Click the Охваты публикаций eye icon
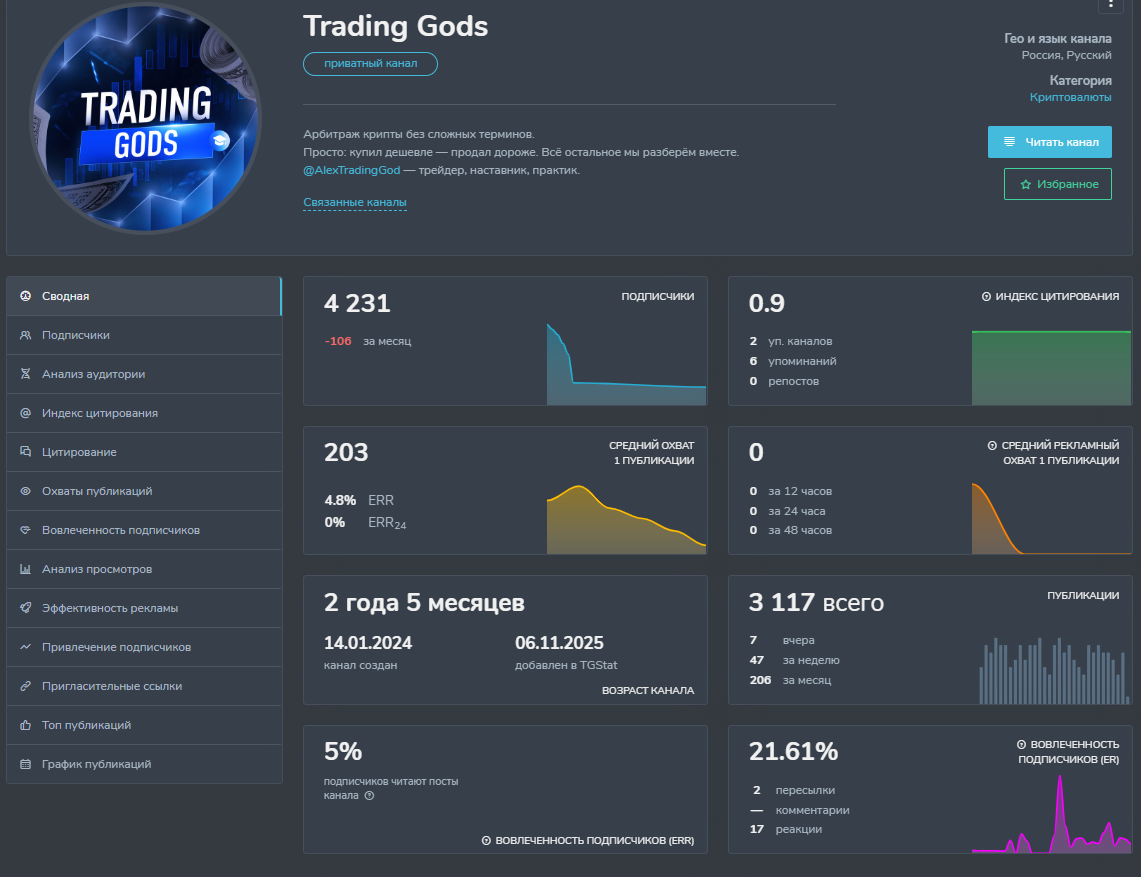This screenshot has width=1141, height=877. (x=25, y=491)
